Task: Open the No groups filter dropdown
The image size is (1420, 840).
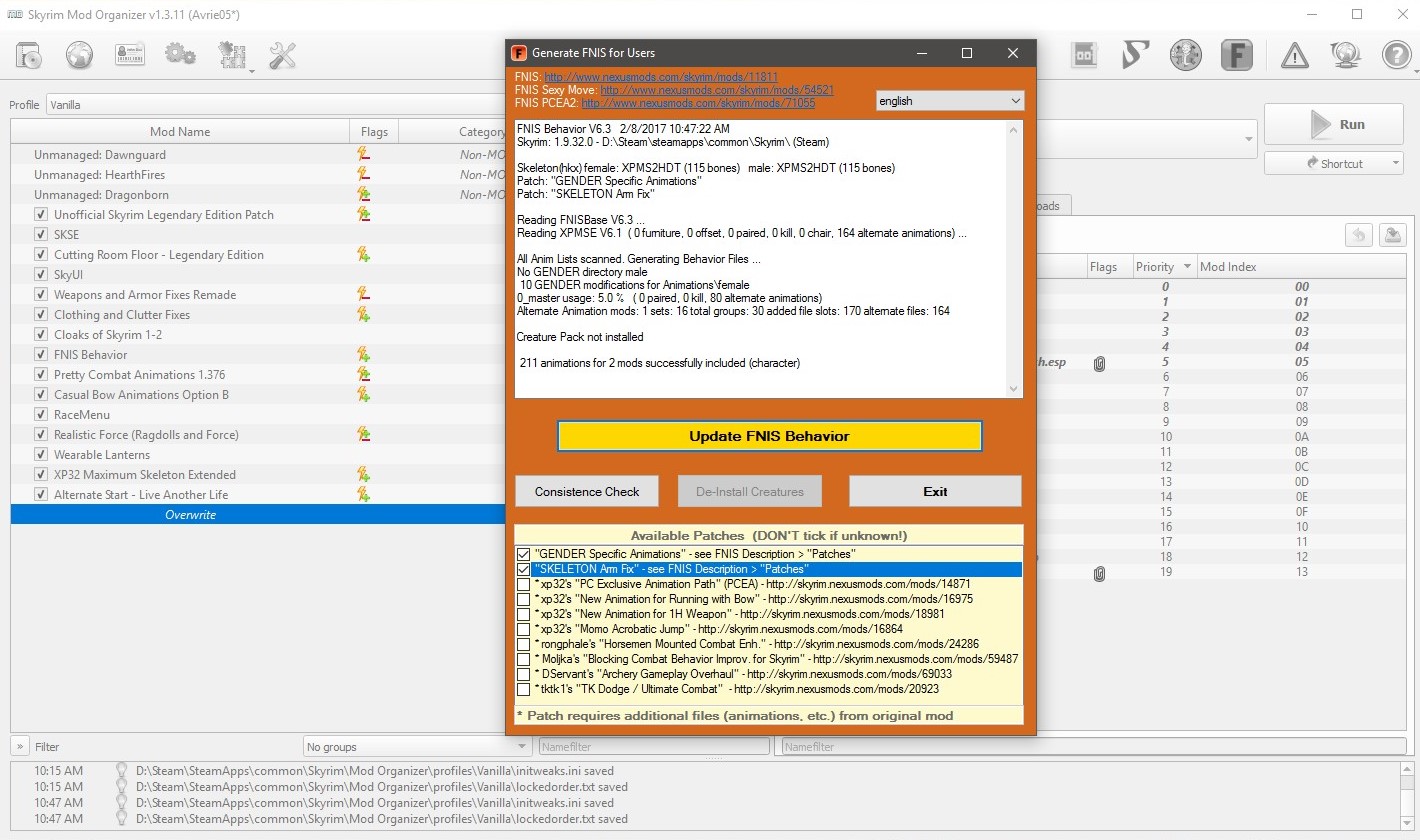Action: pyautogui.click(x=418, y=747)
